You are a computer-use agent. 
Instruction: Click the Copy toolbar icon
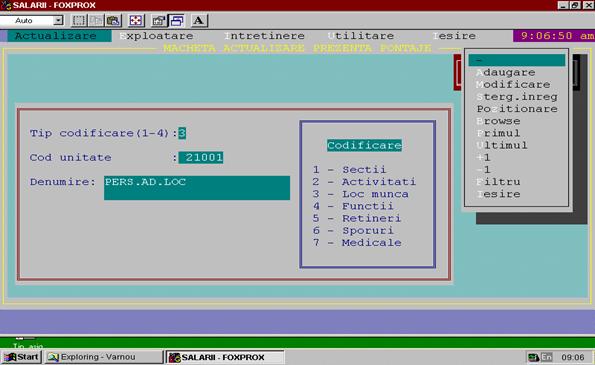click(x=96, y=20)
